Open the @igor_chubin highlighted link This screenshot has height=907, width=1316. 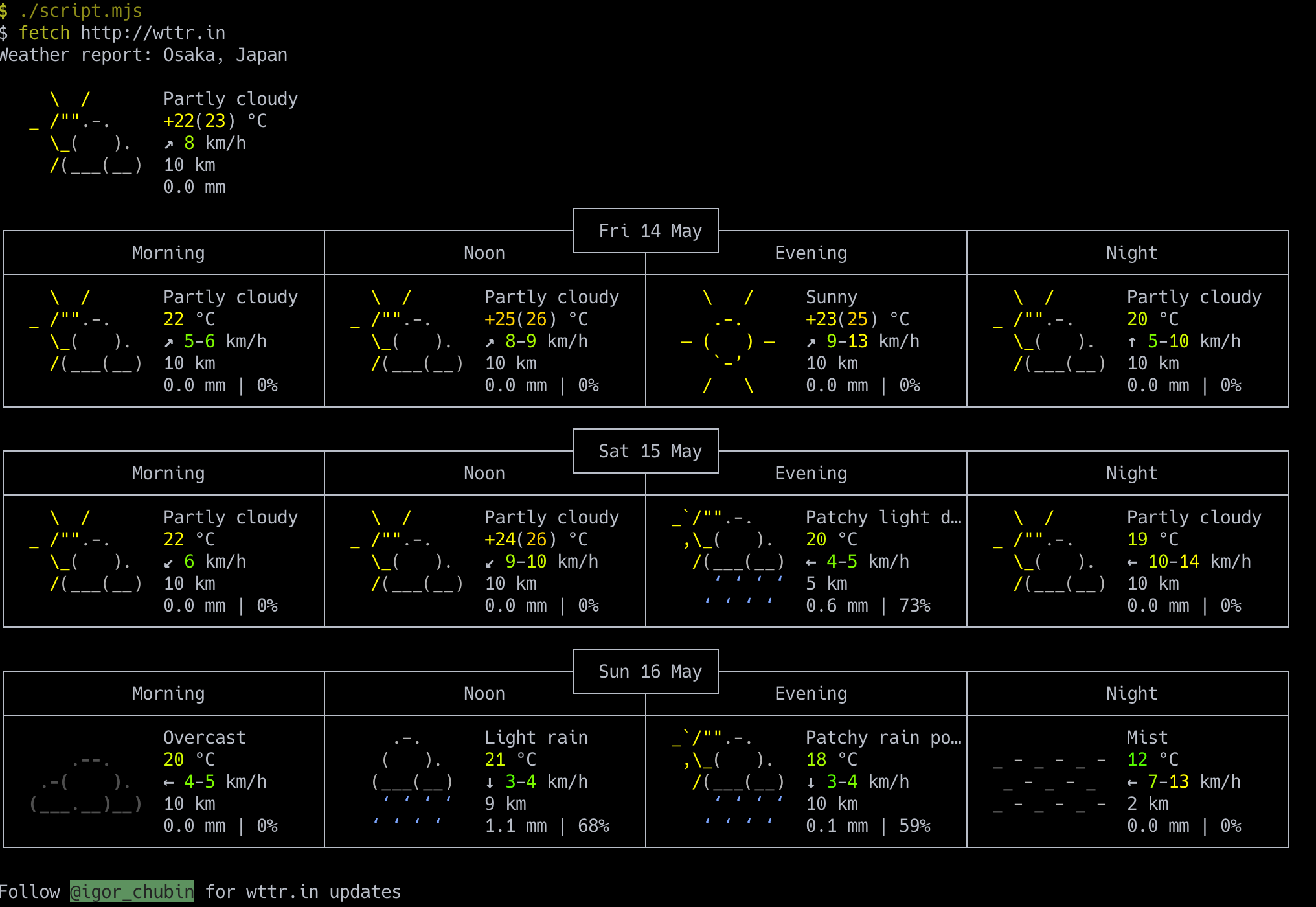(x=132, y=891)
